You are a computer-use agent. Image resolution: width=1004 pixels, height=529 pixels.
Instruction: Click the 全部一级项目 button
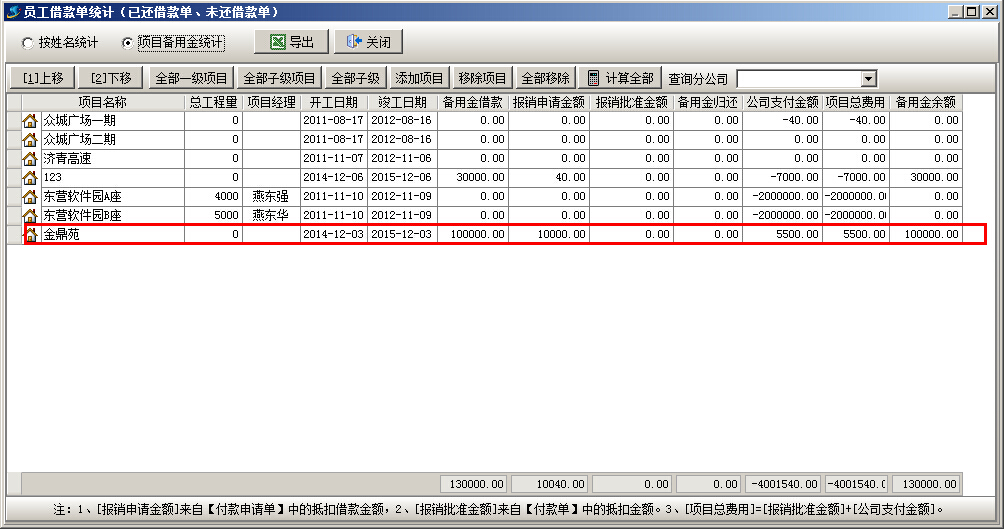click(191, 78)
